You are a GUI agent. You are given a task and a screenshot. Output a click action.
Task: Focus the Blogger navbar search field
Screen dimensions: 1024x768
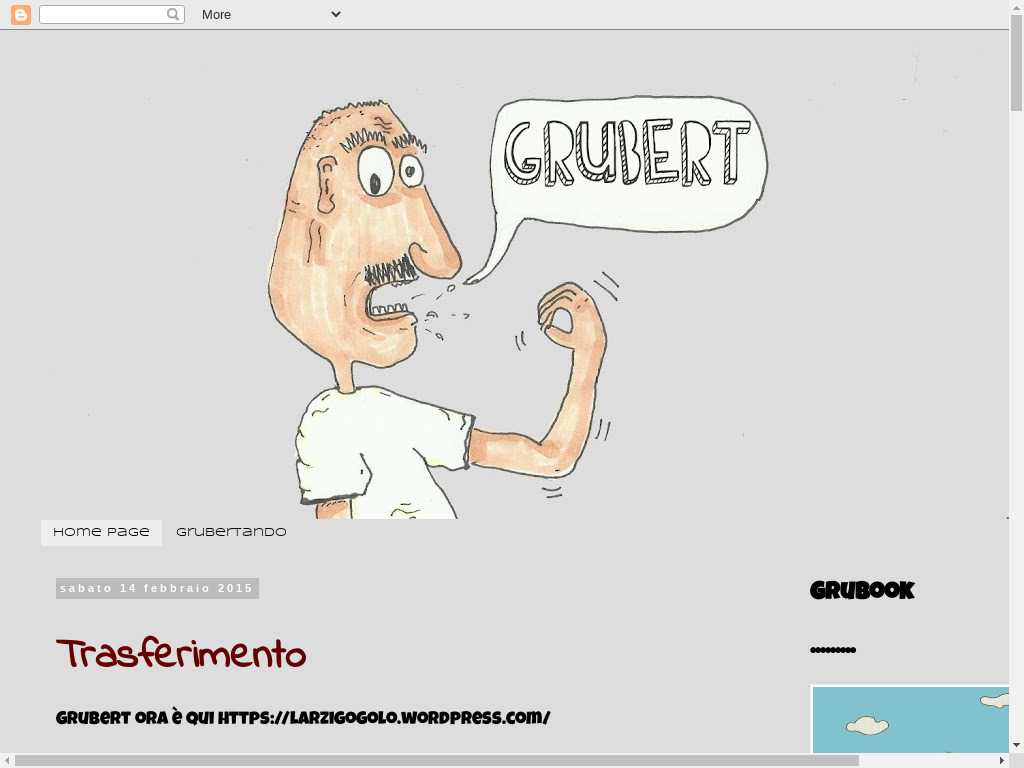point(102,14)
